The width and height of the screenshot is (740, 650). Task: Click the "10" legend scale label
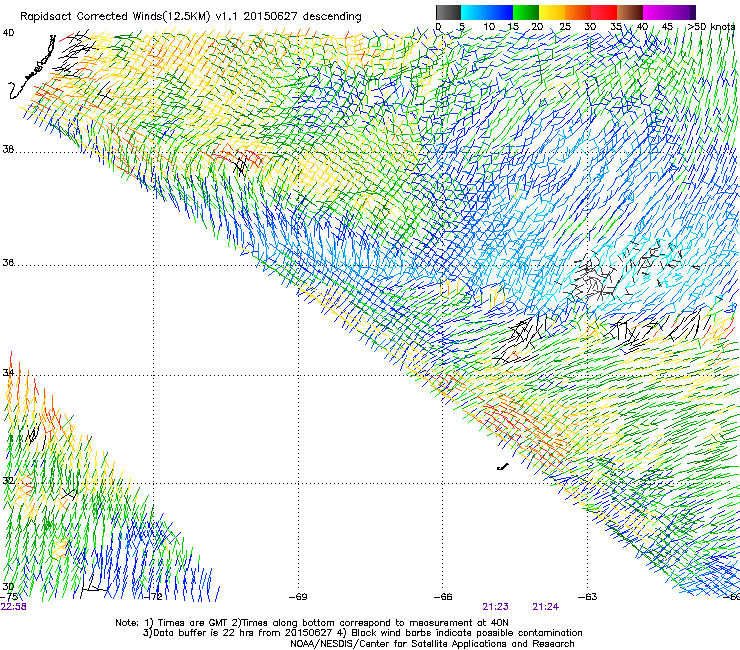pos(489,26)
